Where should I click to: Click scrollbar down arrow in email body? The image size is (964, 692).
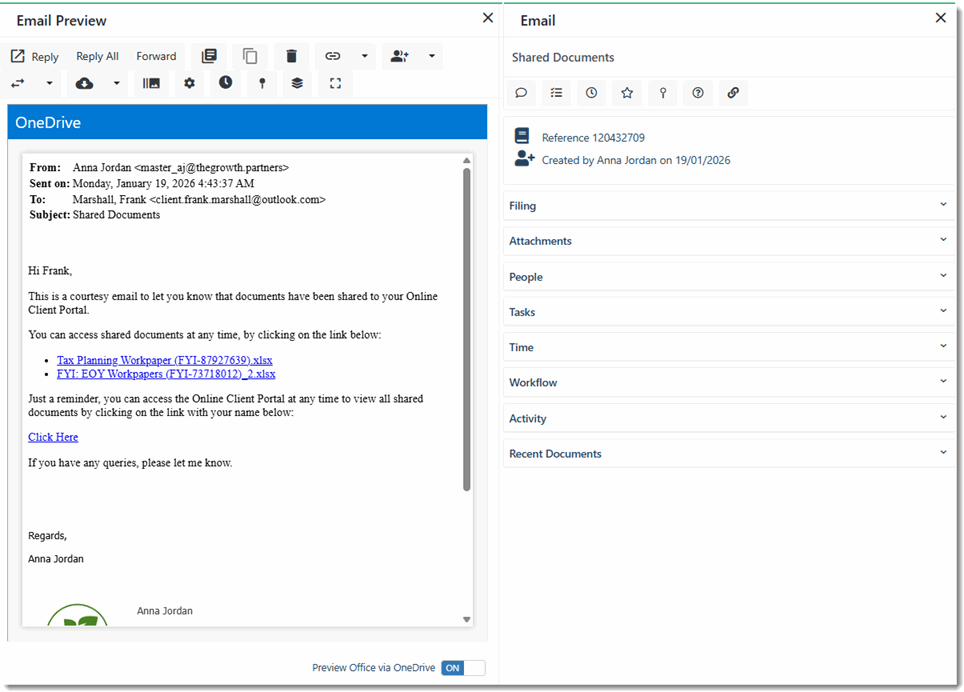pos(467,619)
